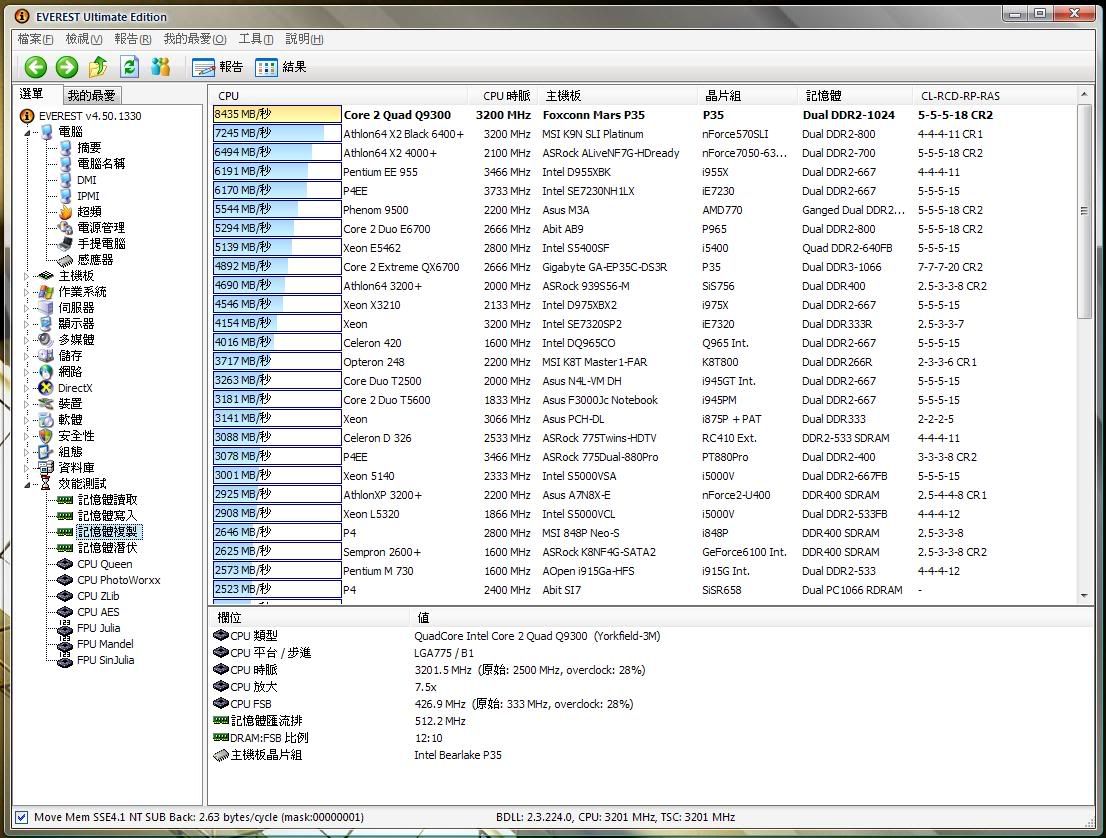The height and width of the screenshot is (838, 1106).
Task: Collapse the 電腦 tree node
Action: [27, 132]
